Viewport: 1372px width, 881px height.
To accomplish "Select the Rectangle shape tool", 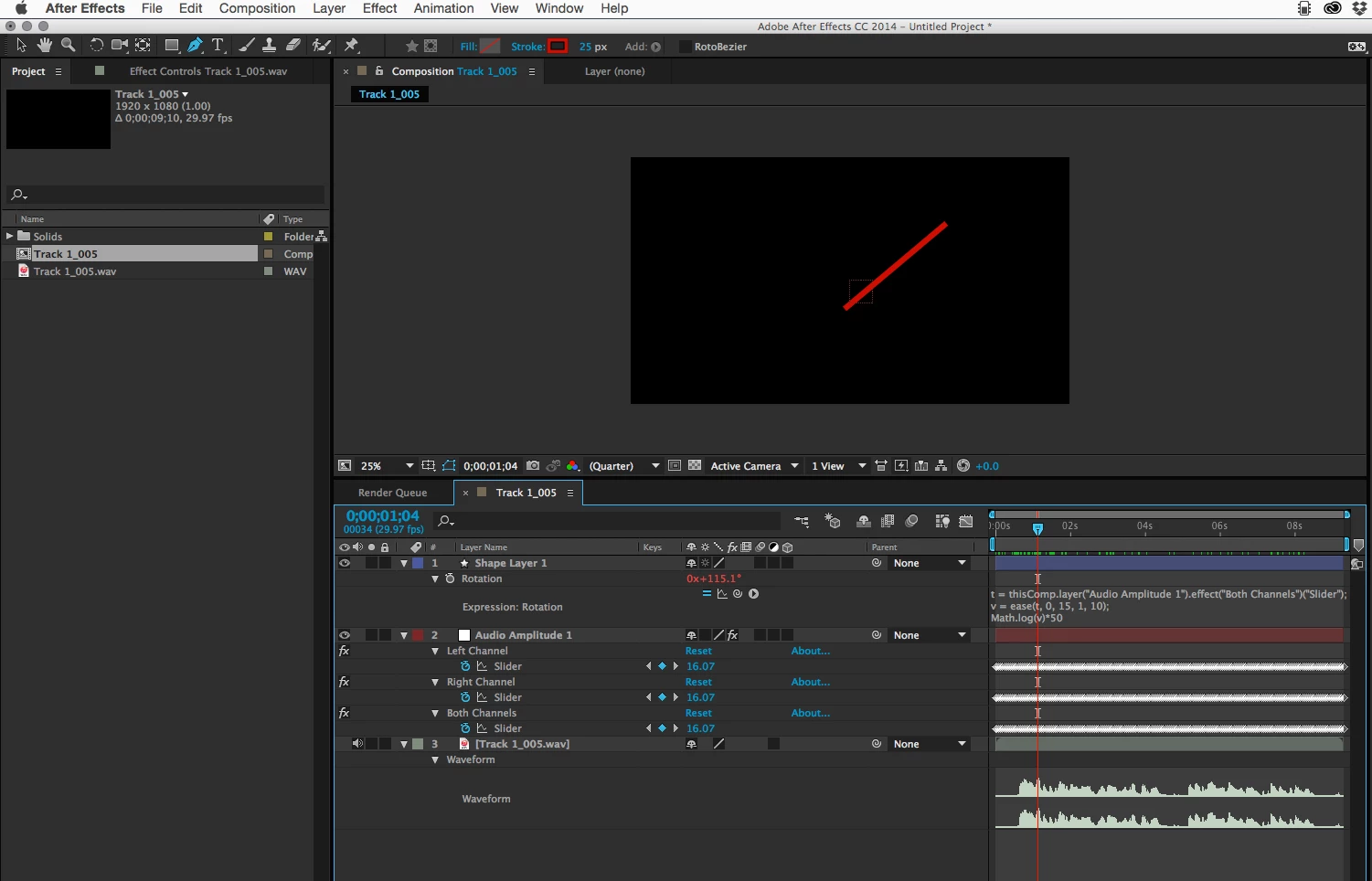I will [171, 45].
